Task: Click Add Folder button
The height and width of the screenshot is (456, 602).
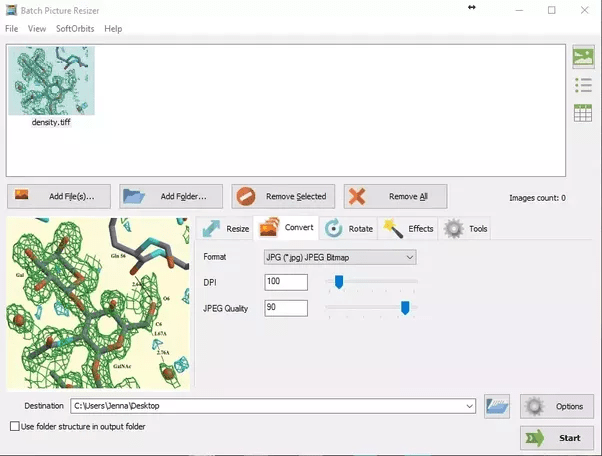Action: click(x=171, y=197)
